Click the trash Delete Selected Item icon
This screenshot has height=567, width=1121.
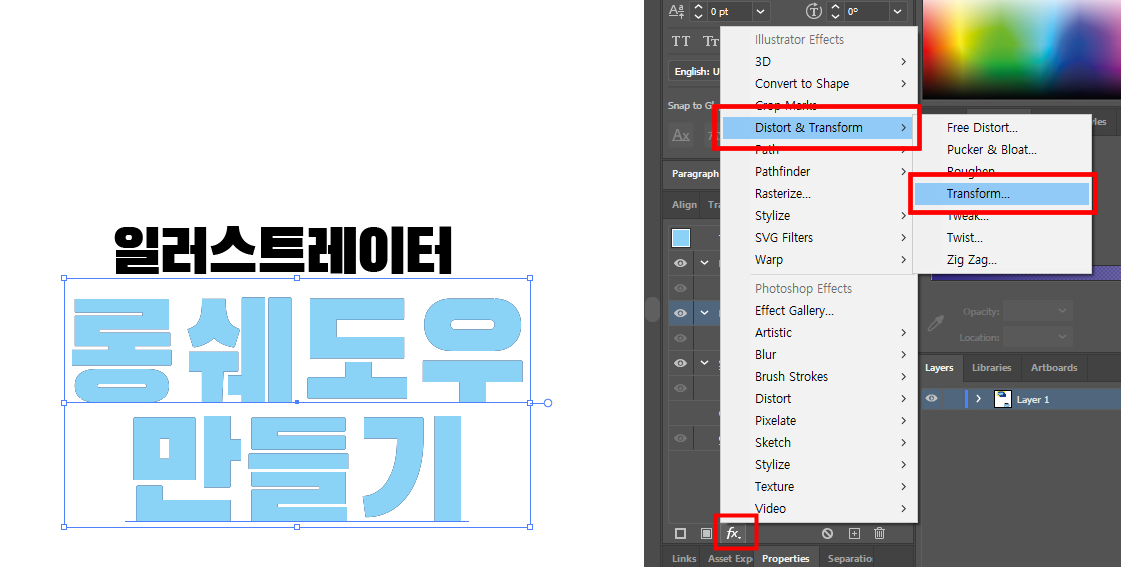[880, 533]
